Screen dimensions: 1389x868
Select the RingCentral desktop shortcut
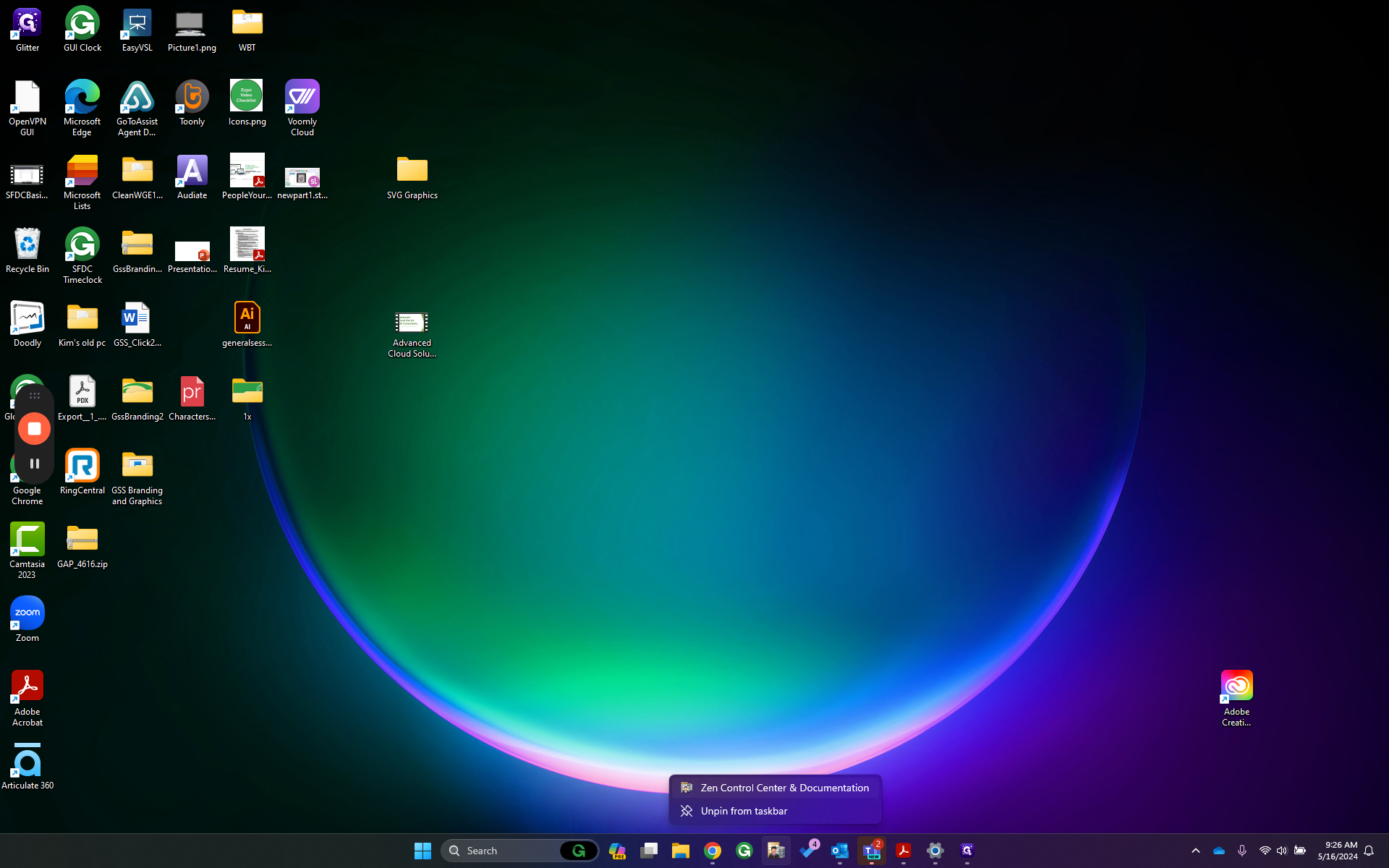82,472
